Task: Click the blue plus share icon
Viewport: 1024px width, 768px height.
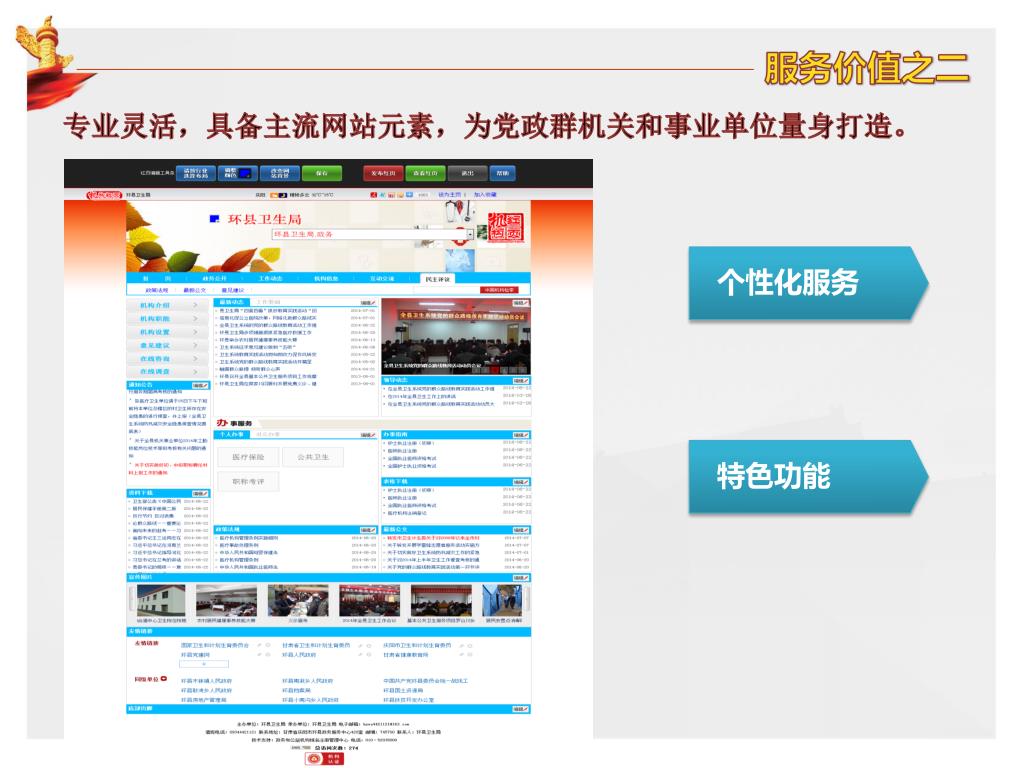Action: click(409, 195)
